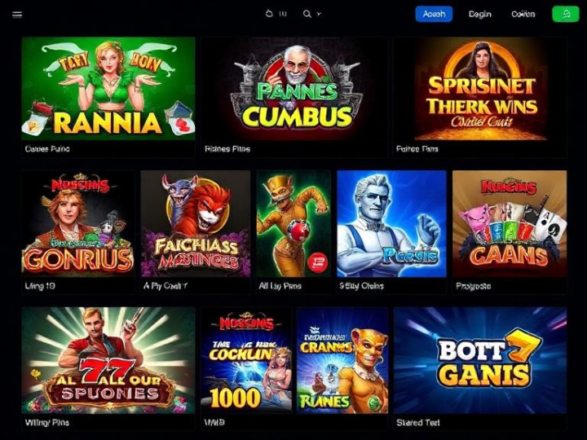Open the SPRISINET THIERK WINS game tile

(x=481, y=90)
